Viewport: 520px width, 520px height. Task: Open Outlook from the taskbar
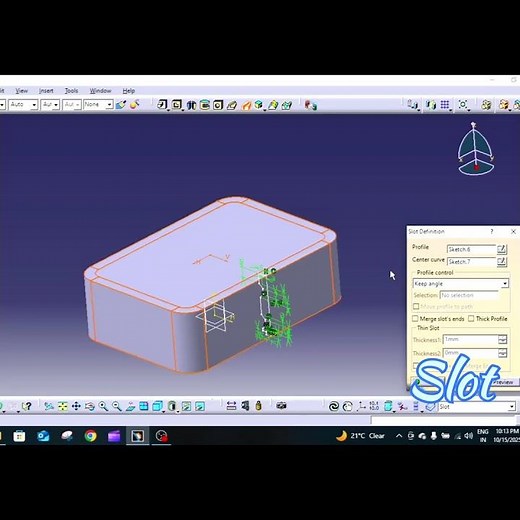(x=43, y=436)
